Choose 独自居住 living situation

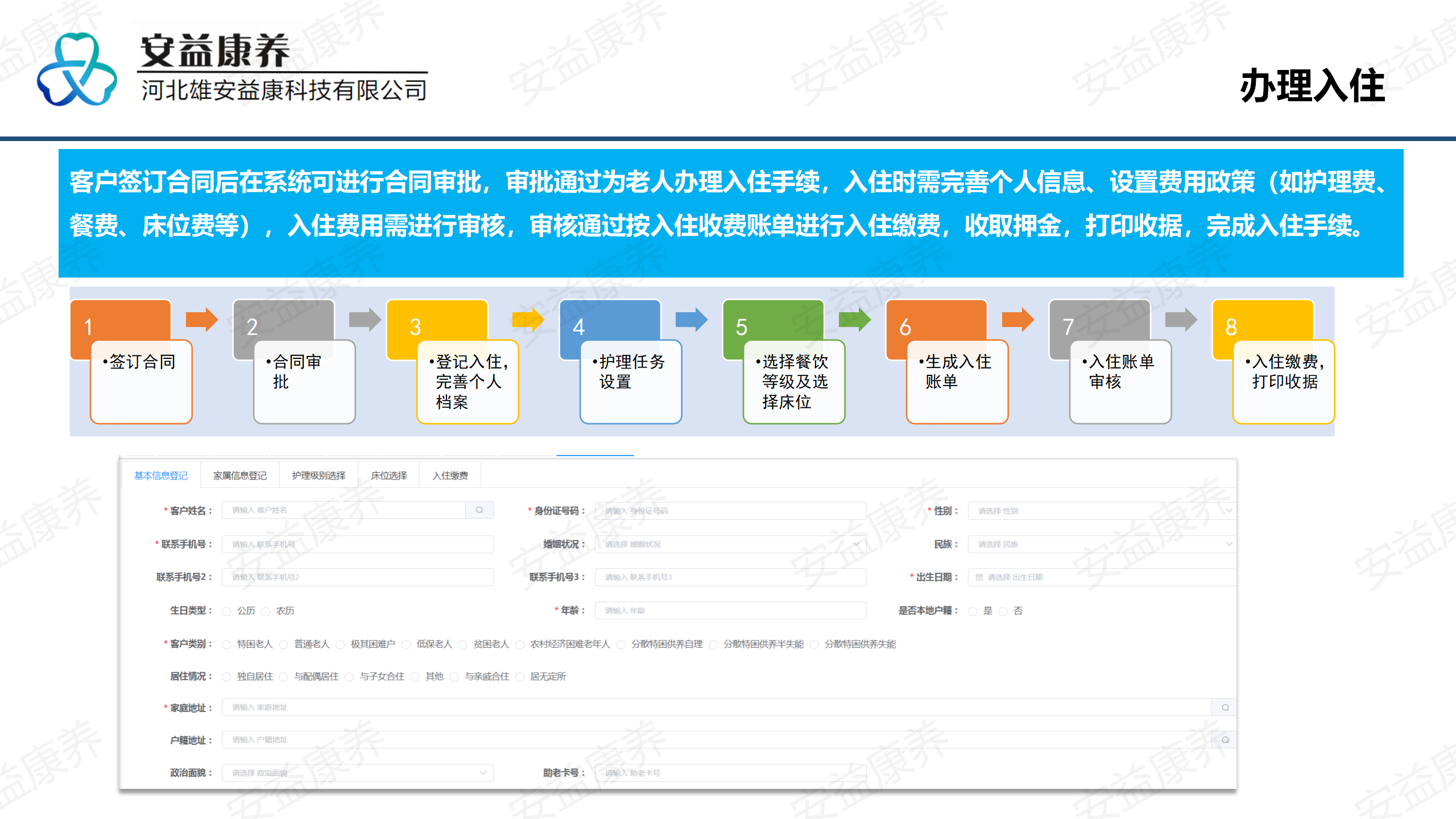pyautogui.click(x=227, y=677)
